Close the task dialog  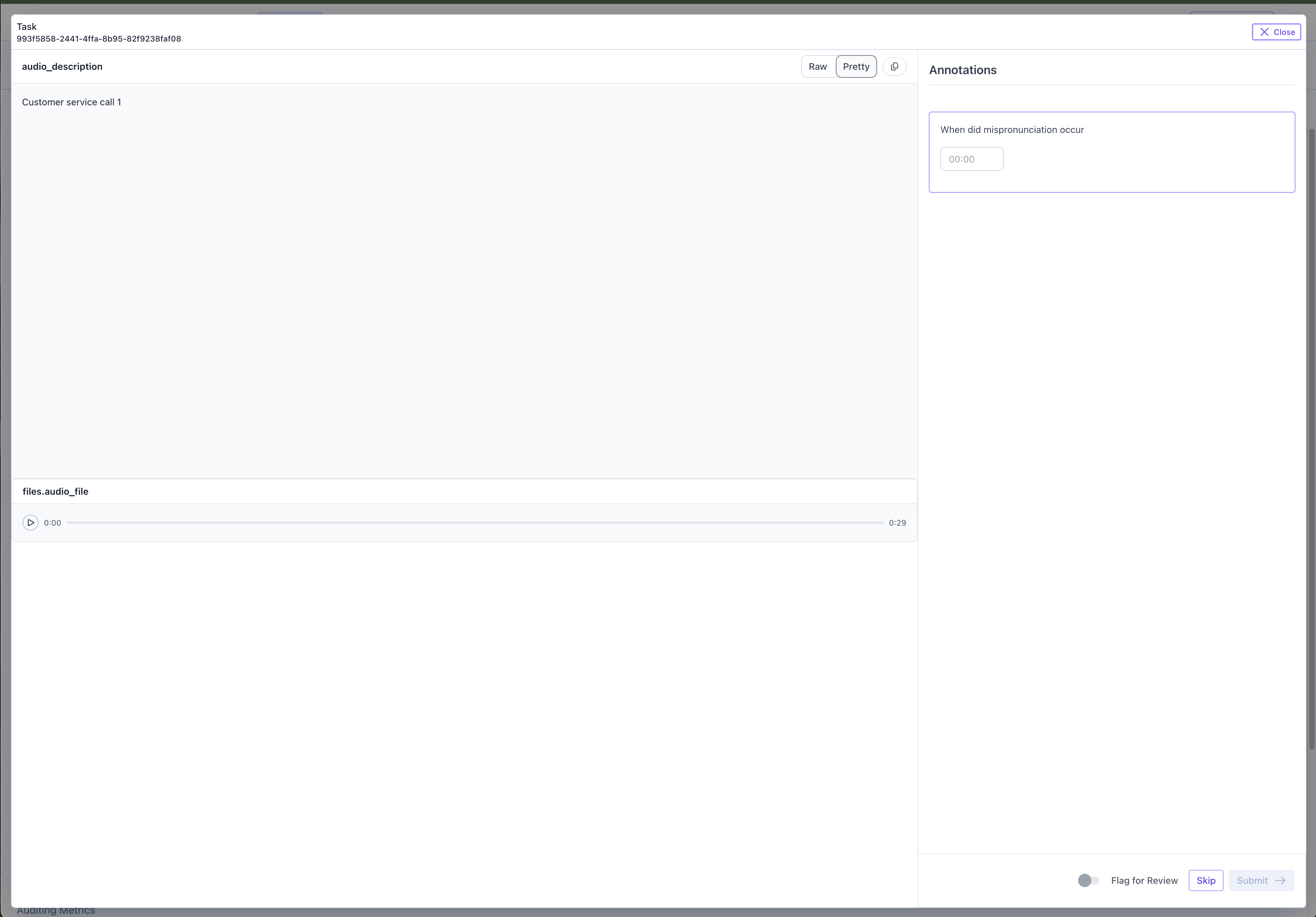[1276, 32]
